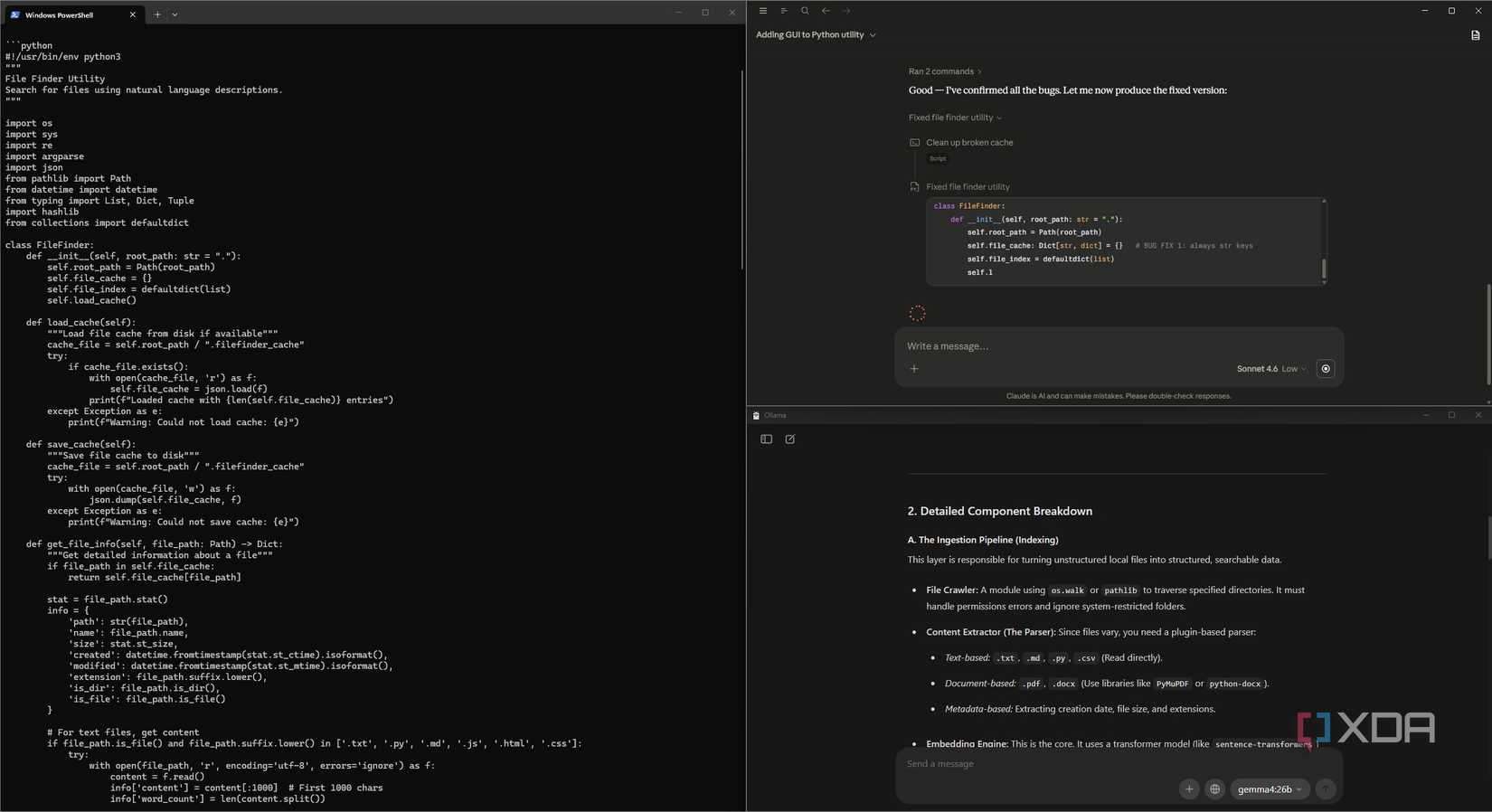Viewport: 1492px width, 812px height.
Task: Toggle the Ollama sidebar panel
Action: pyautogui.click(x=766, y=439)
